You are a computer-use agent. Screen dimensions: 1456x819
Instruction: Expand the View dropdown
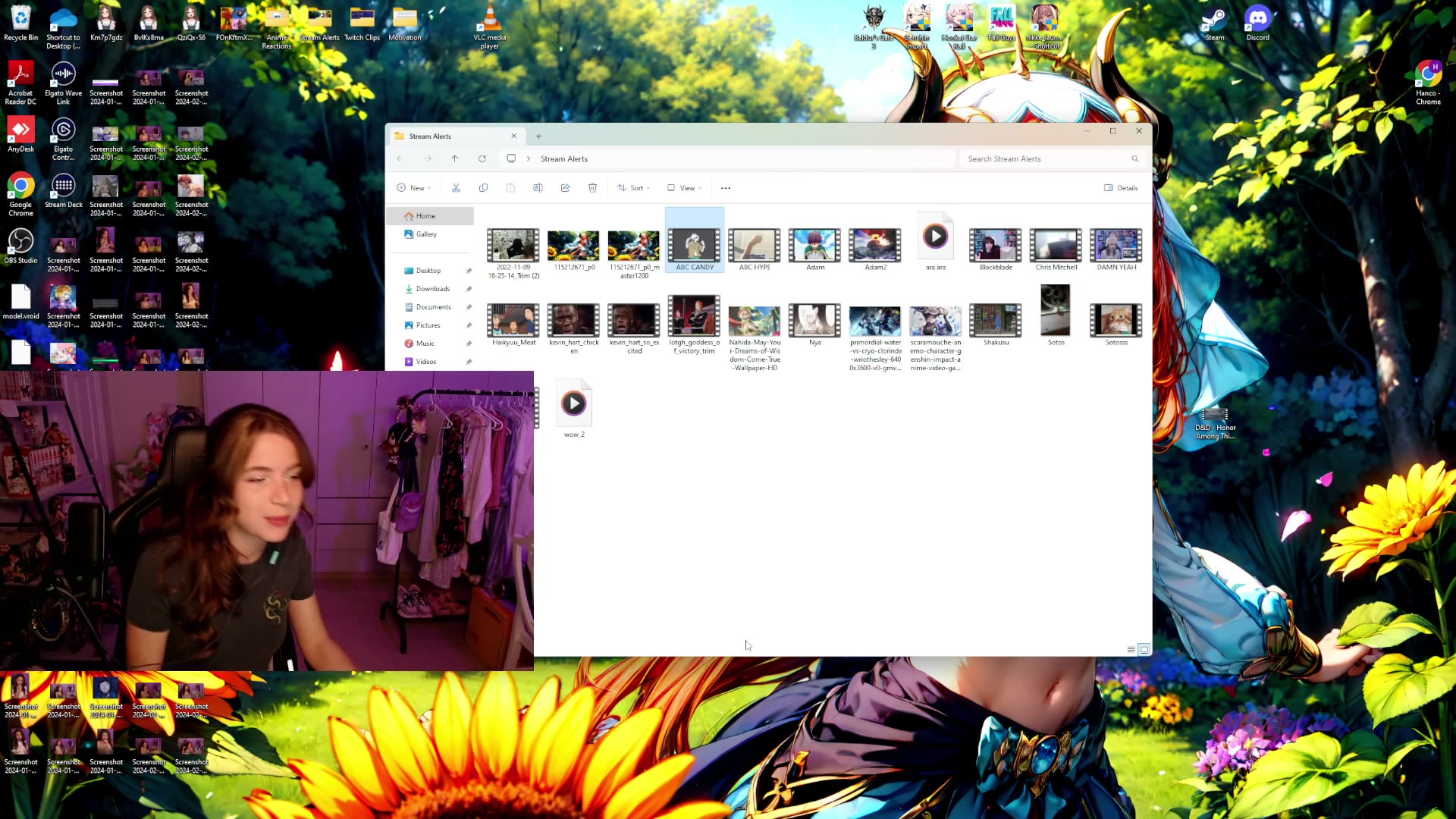685,188
